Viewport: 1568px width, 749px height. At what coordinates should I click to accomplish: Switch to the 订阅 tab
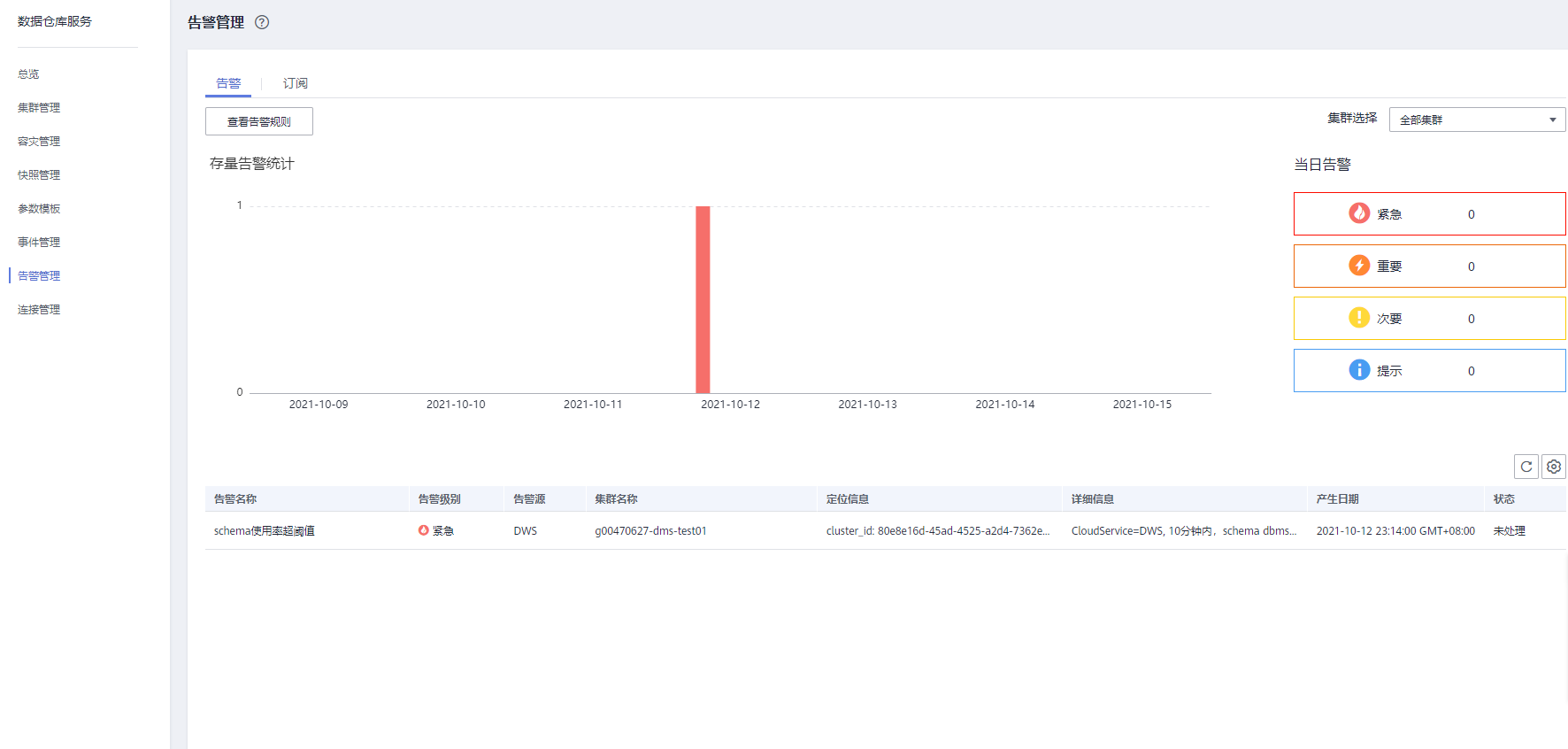296,83
